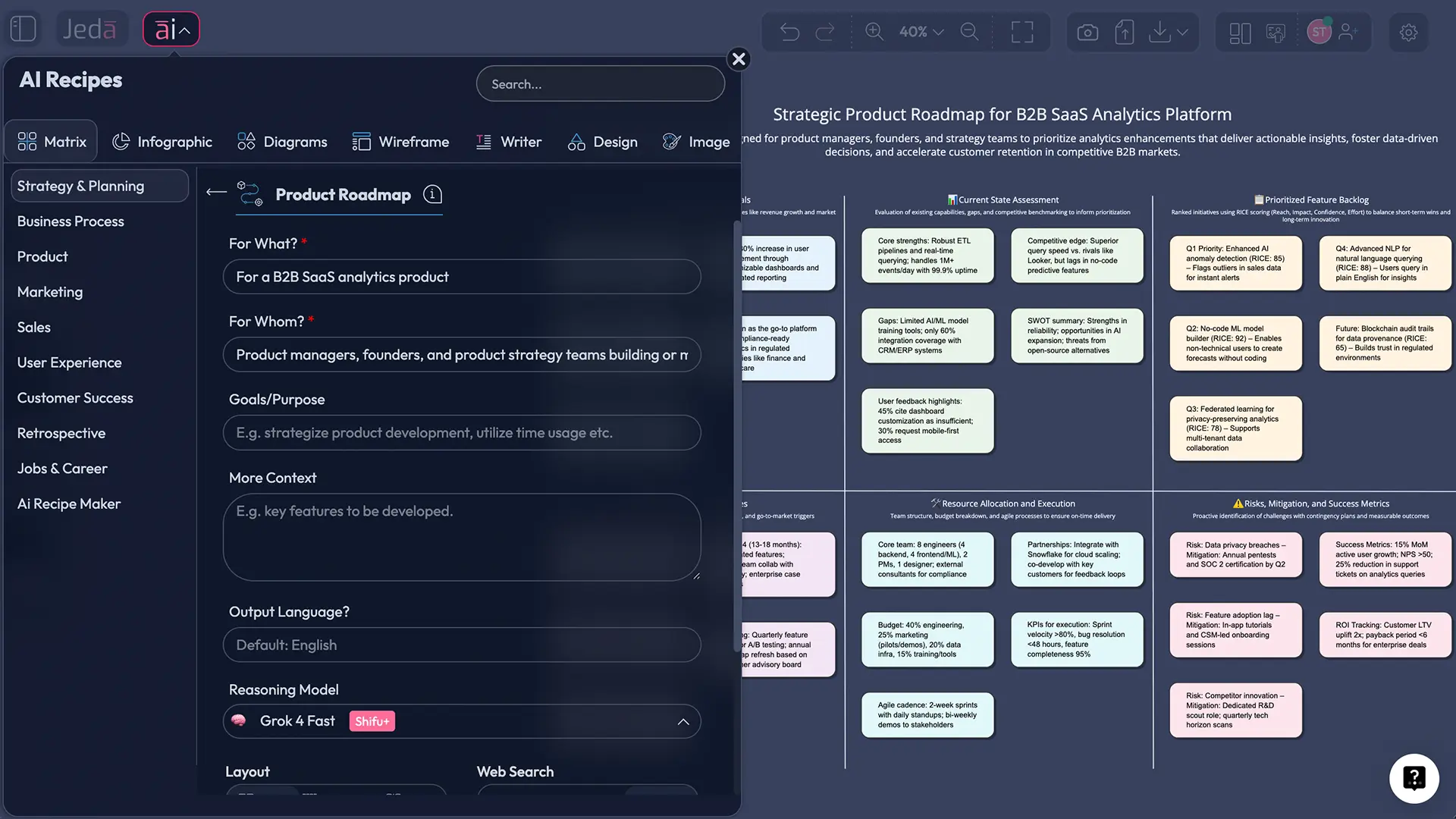Click the redo arrow icon
The image size is (1456, 819).
tap(824, 32)
